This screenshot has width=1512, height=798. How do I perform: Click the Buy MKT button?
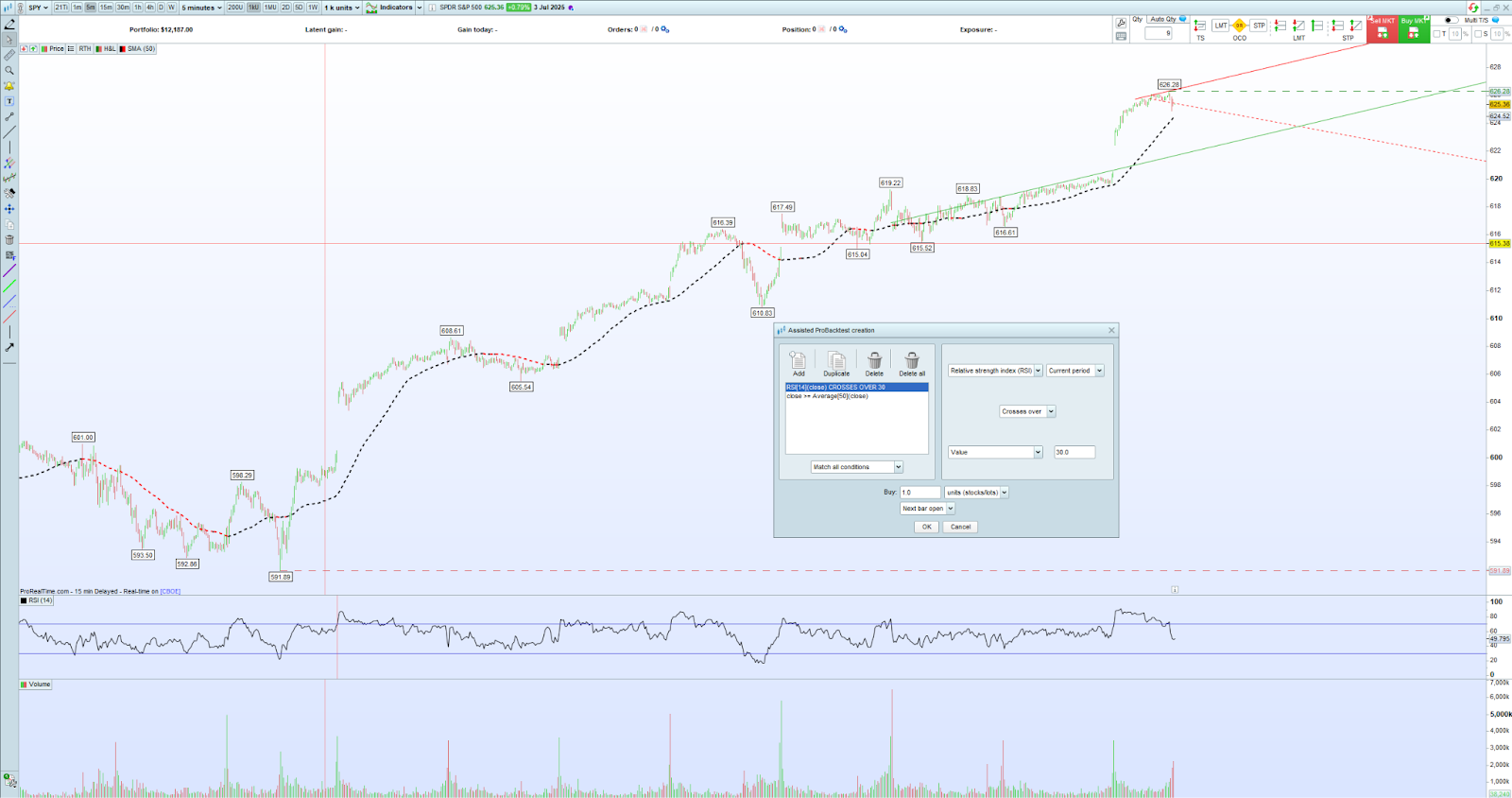click(1414, 28)
